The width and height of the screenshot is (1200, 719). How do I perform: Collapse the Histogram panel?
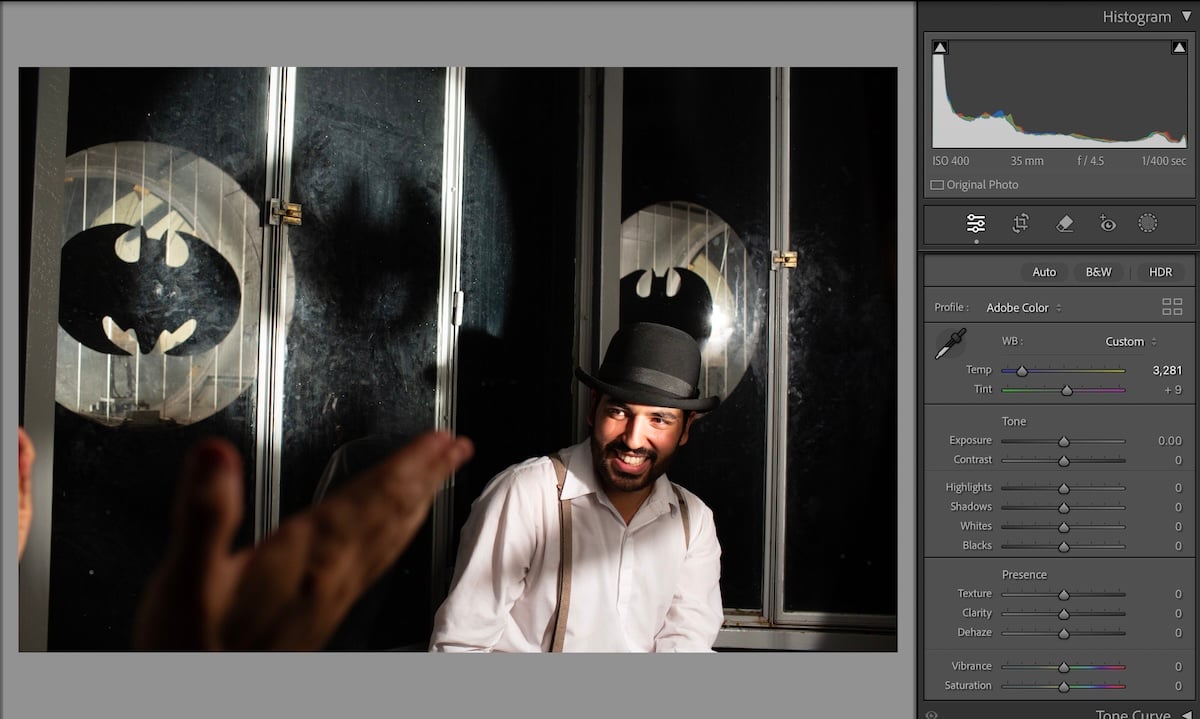click(x=1186, y=16)
